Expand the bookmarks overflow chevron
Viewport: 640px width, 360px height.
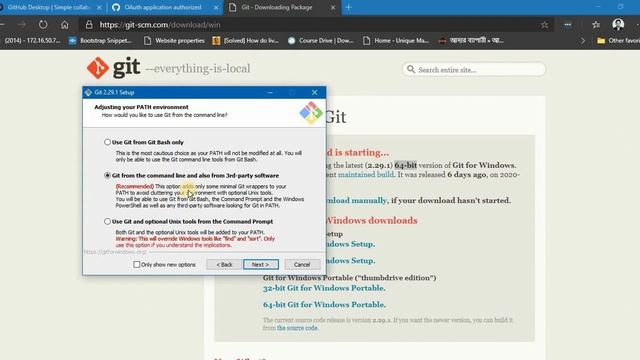tap(583, 40)
